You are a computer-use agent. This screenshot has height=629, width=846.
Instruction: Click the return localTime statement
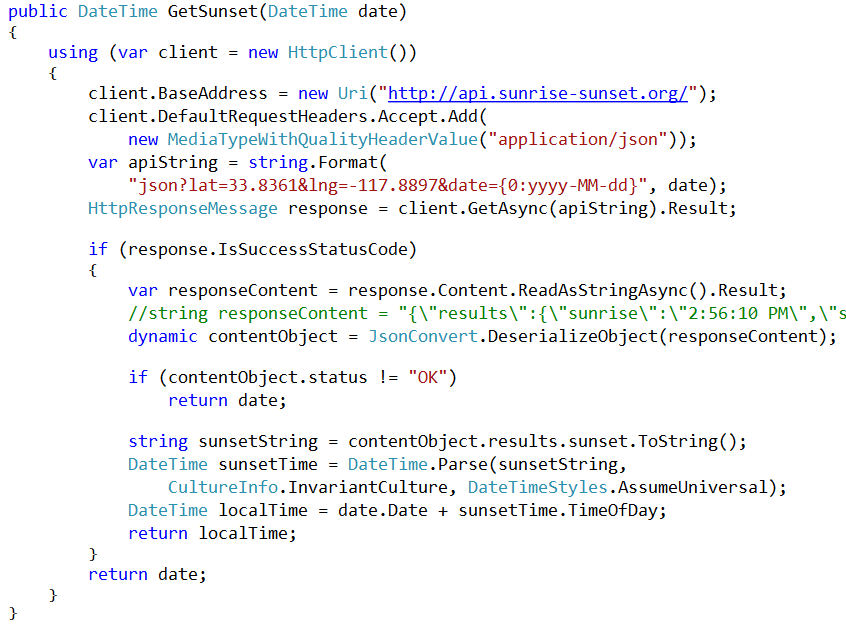click(212, 534)
